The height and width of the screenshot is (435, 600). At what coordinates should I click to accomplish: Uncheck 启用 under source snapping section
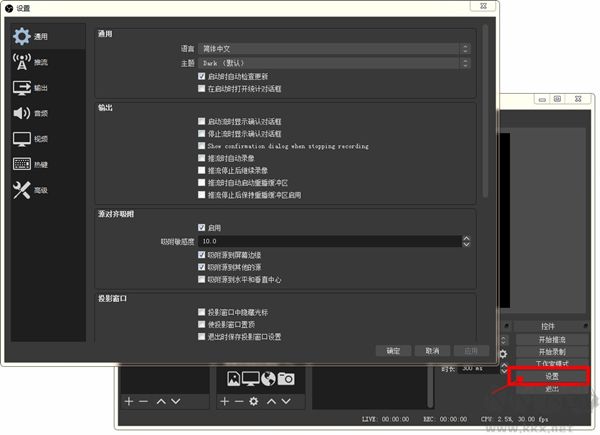coord(202,228)
